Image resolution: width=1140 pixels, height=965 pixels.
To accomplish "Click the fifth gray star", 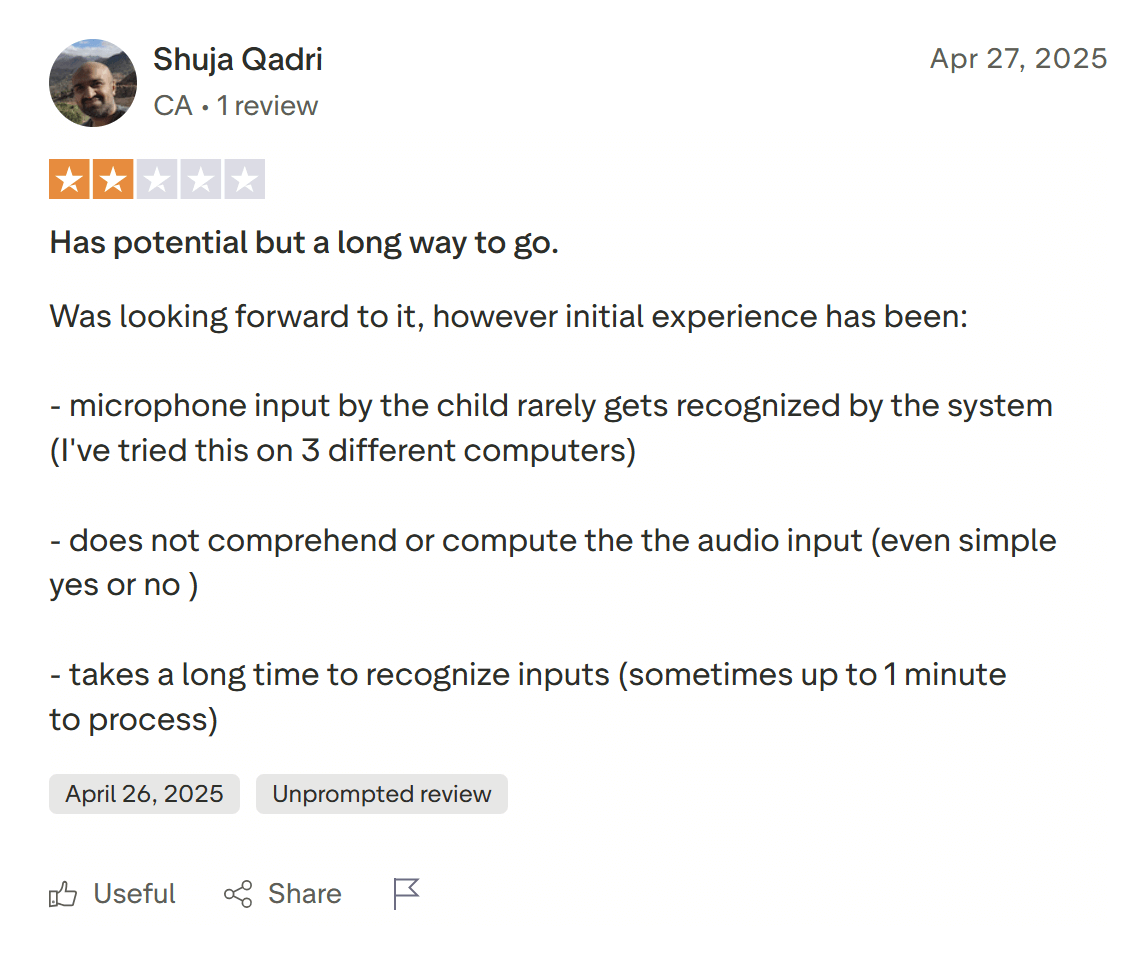I will 243,178.
